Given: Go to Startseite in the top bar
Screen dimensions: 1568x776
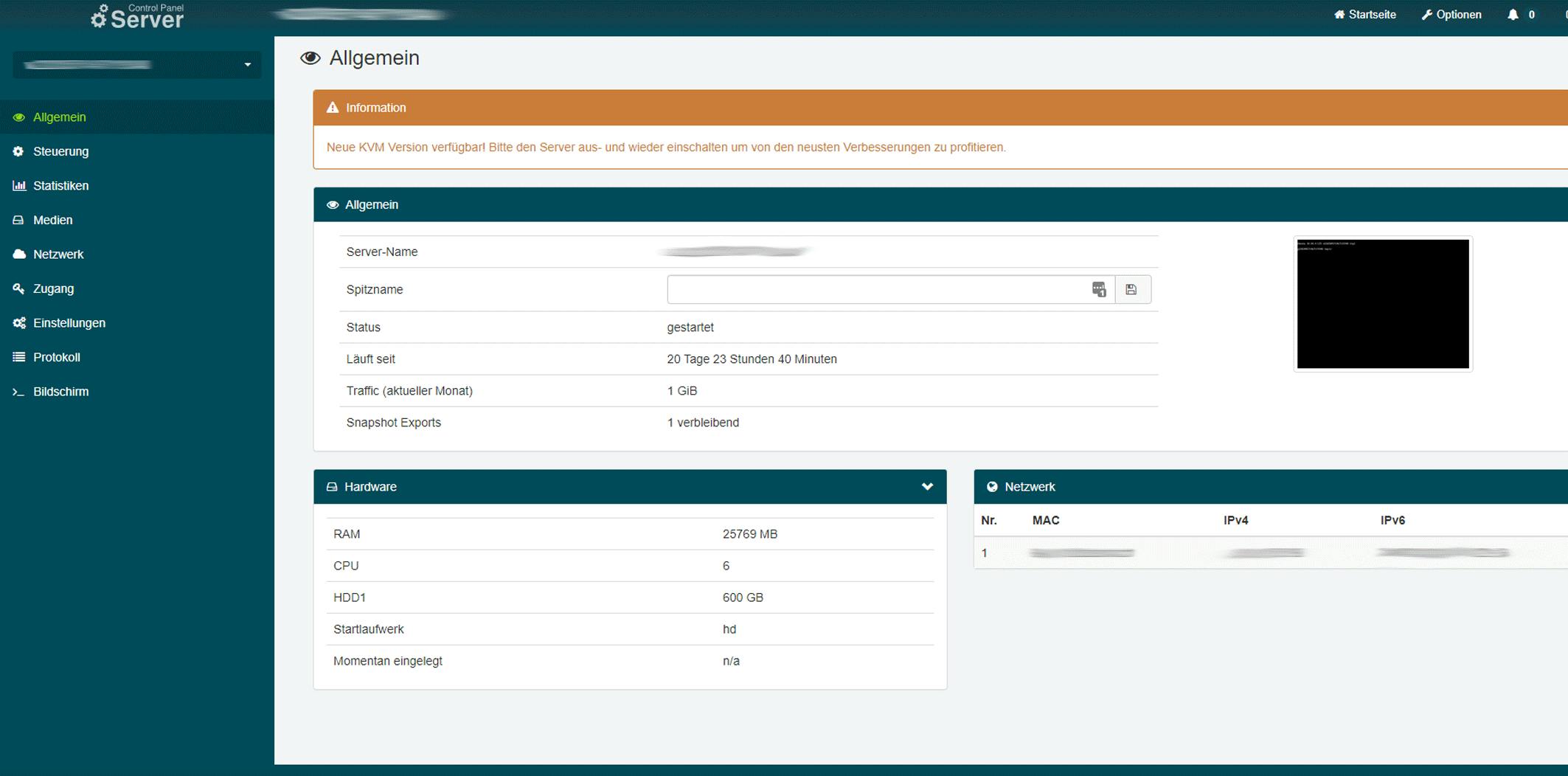Looking at the screenshot, I should [1364, 14].
